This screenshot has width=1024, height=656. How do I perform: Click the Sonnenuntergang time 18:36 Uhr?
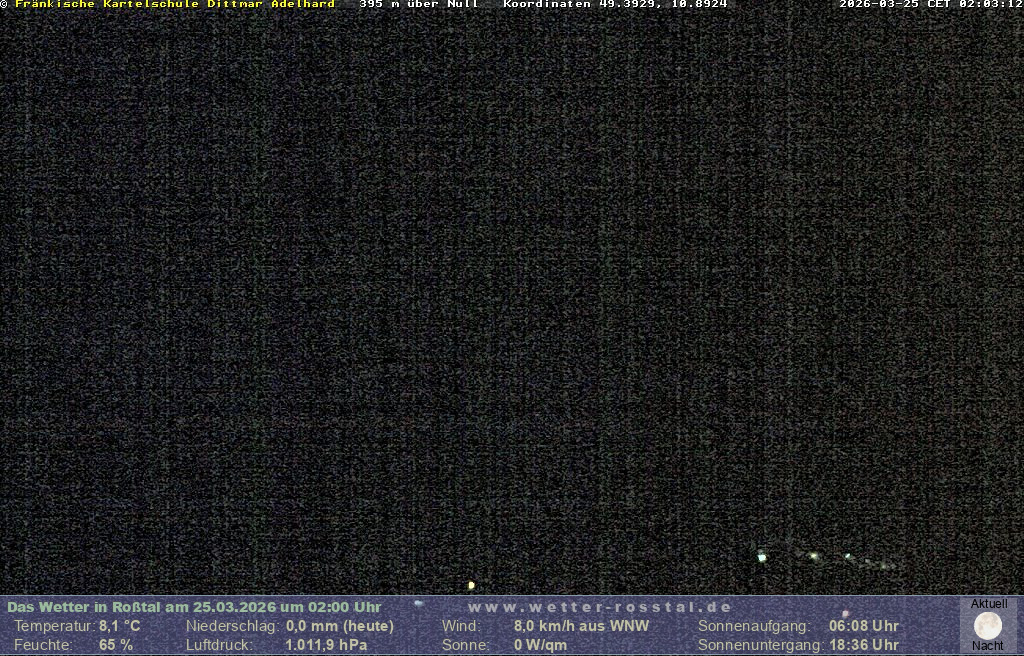pos(864,645)
